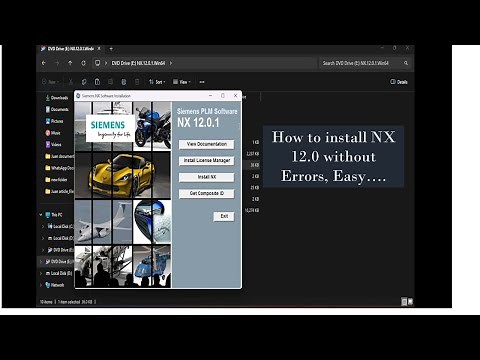The height and width of the screenshot is (360, 480).
Task: Click the Install License Manager button
Action: click(x=206, y=160)
